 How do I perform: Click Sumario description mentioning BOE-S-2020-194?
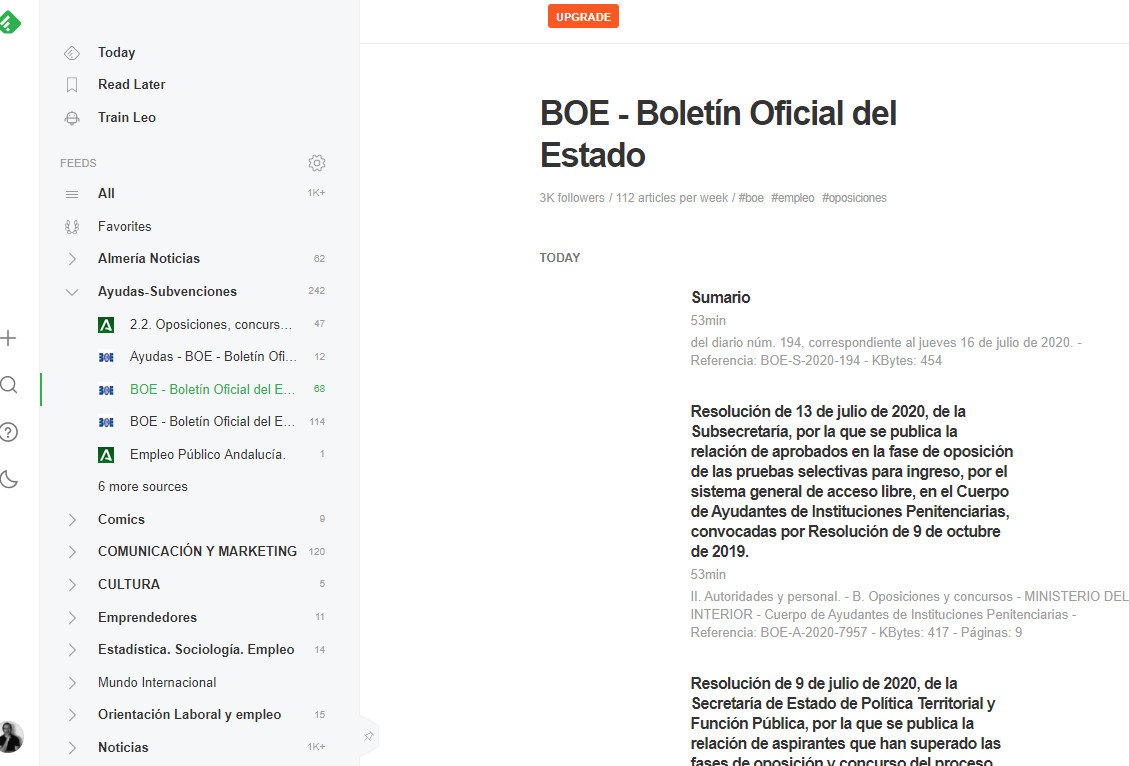[886, 351]
